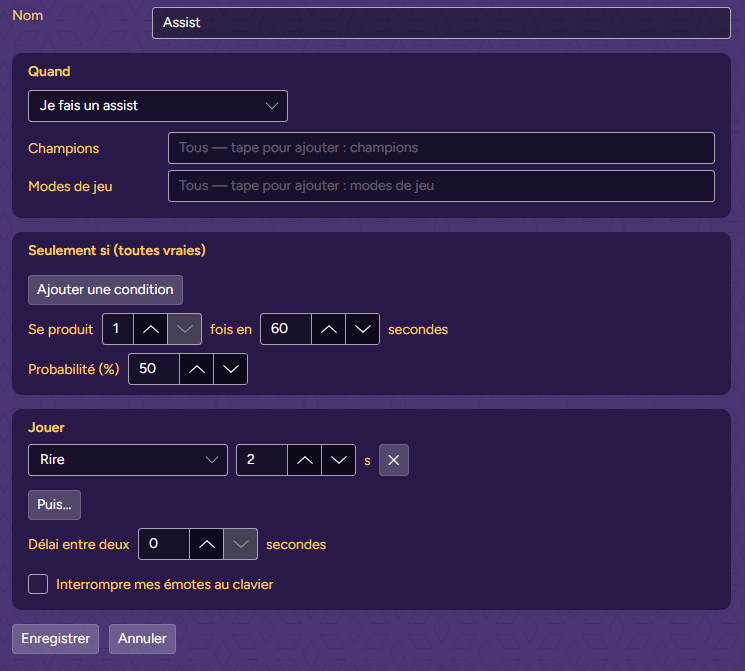Click the 'Interrompre mes émotes au clavier' label

click(x=164, y=585)
